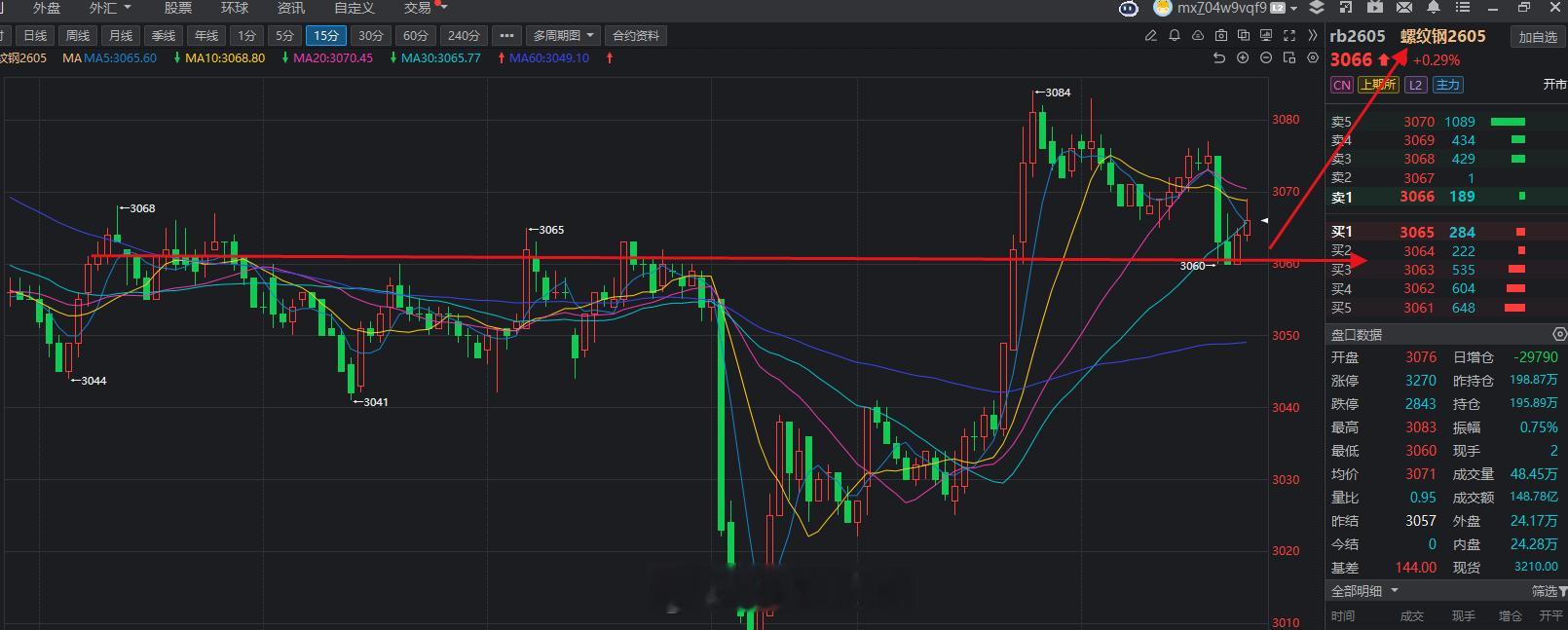The width and height of the screenshot is (1568, 630).
Task: Take a chart screenshot with camera icon
Action: pos(1221,35)
